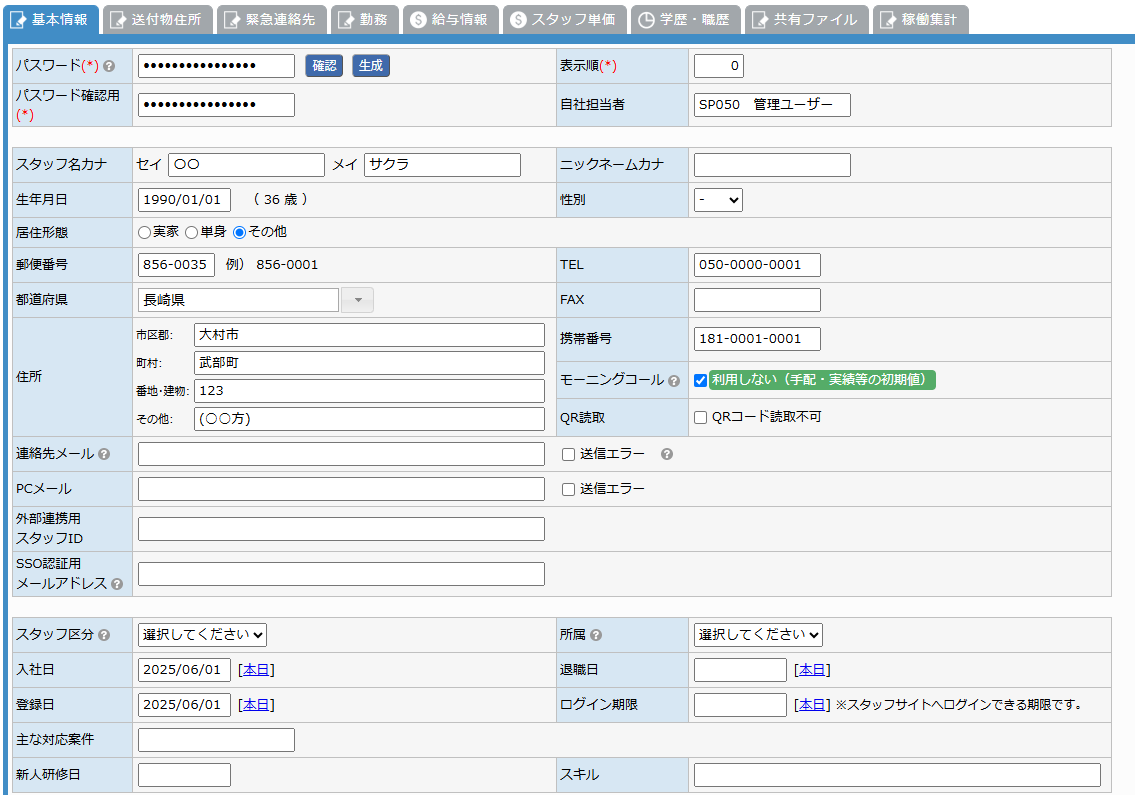Click 本日 link next to 入社日
Image resolution: width=1135 pixels, height=795 pixels.
pyautogui.click(x=256, y=670)
